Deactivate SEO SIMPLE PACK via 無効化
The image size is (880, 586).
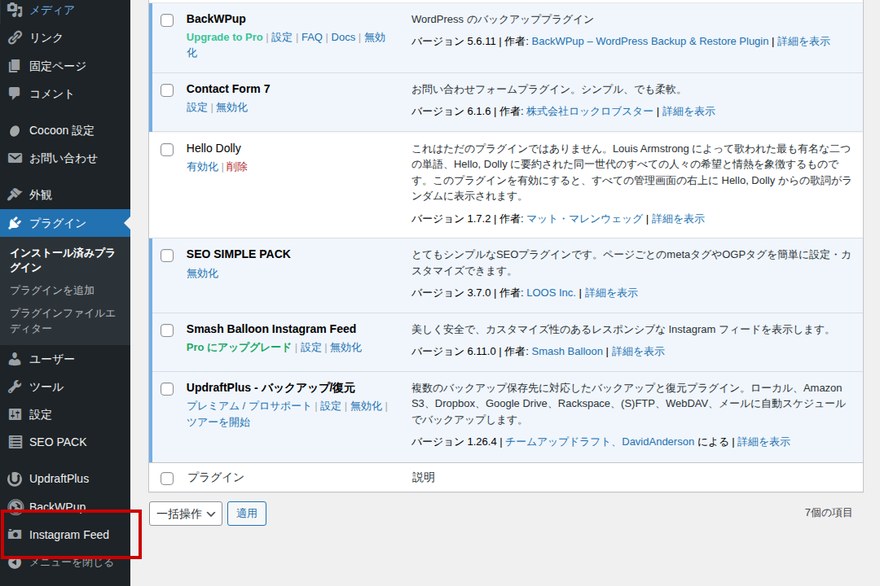click(202, 273)
